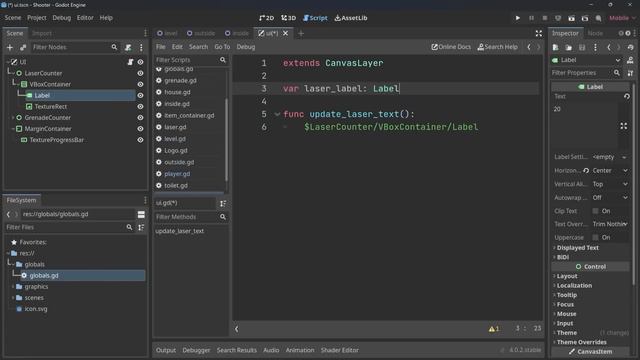Hide the MarginContainer node
Image resolution: width=640 pixels, height=360 pixels.
(140, 129)
